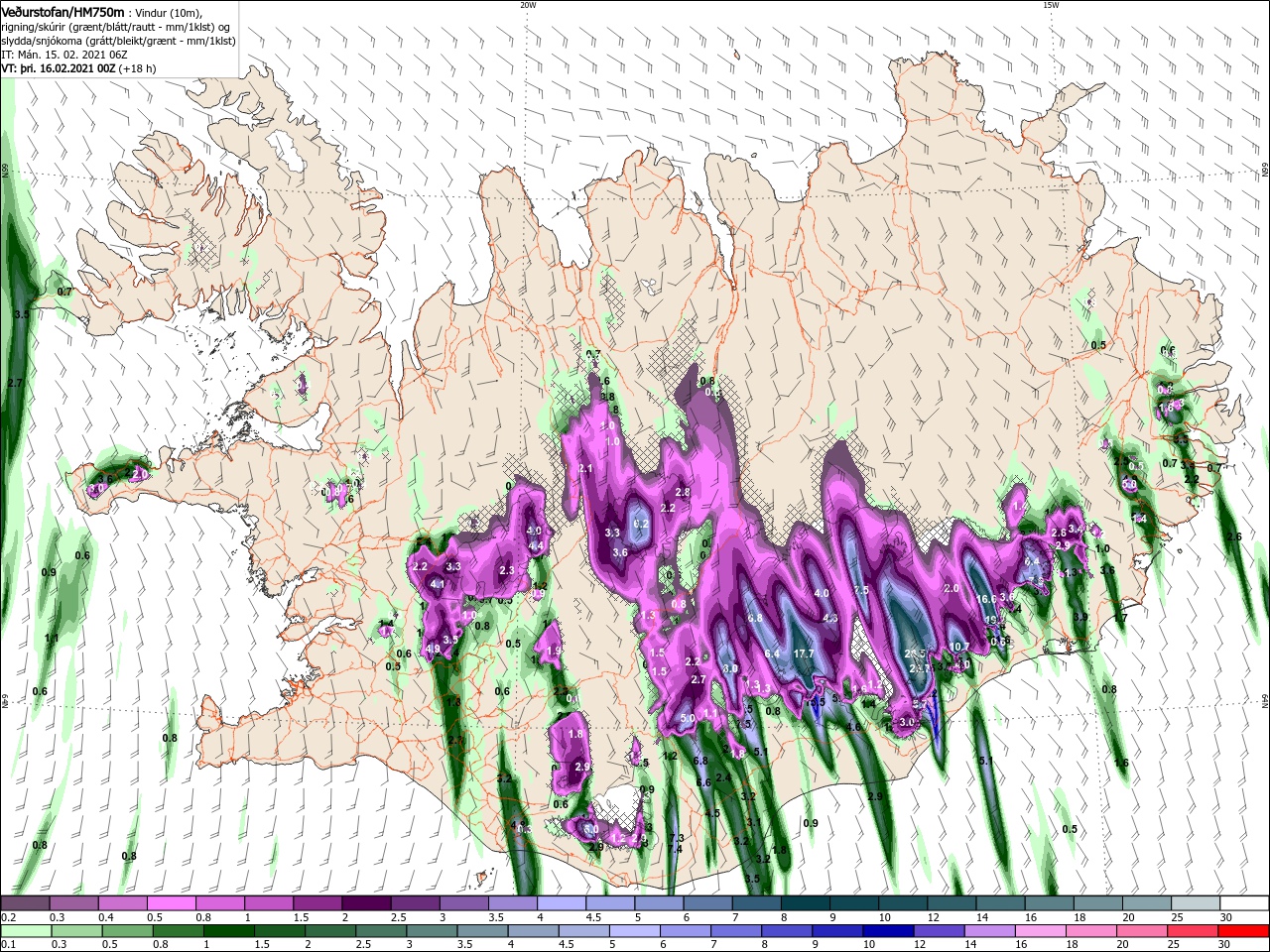Viewport: 1270px width, 952px height.
Task: Click the 7.5 snowfall value
Action: [860, 590]
